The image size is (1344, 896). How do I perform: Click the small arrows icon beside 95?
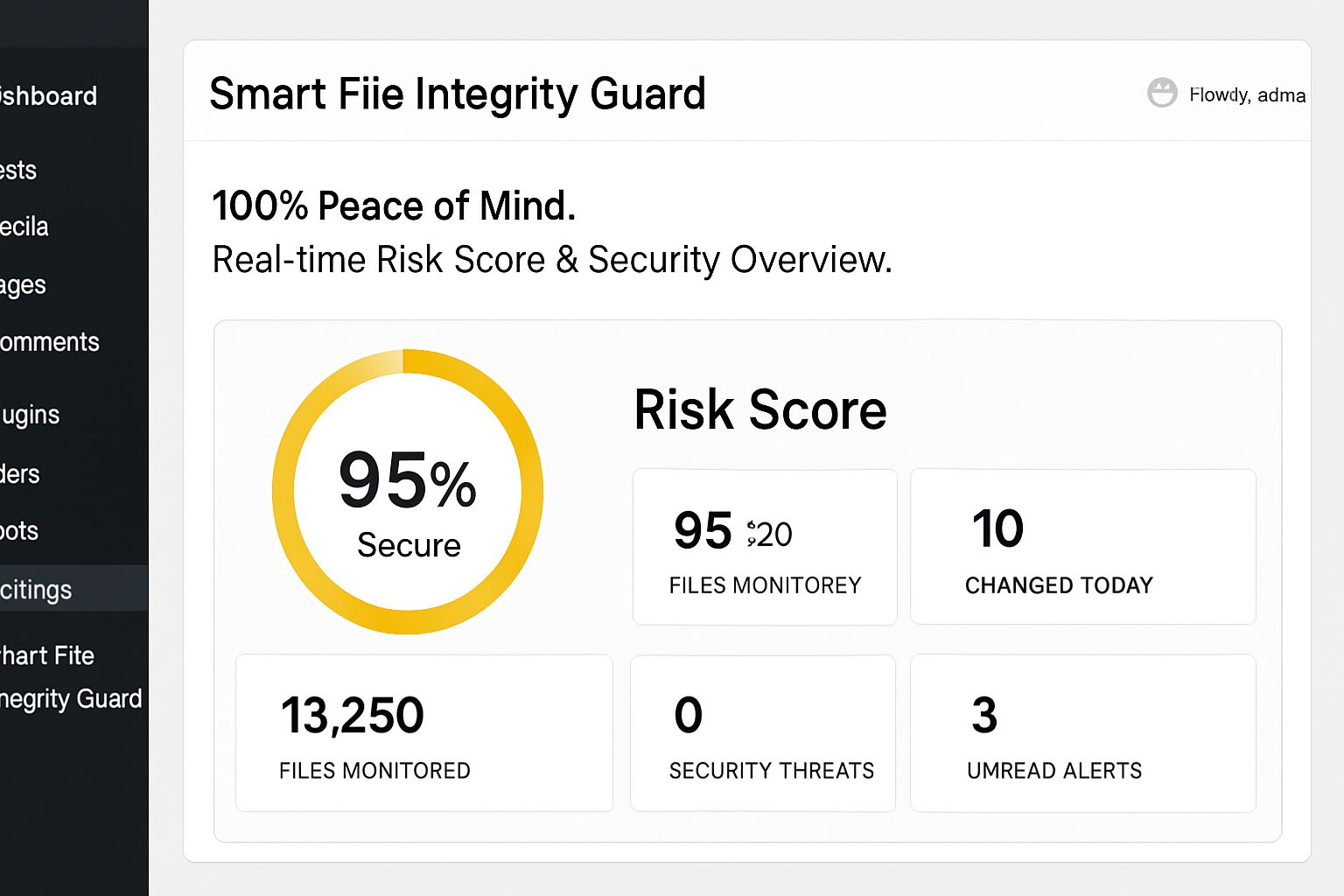point(752,533)
